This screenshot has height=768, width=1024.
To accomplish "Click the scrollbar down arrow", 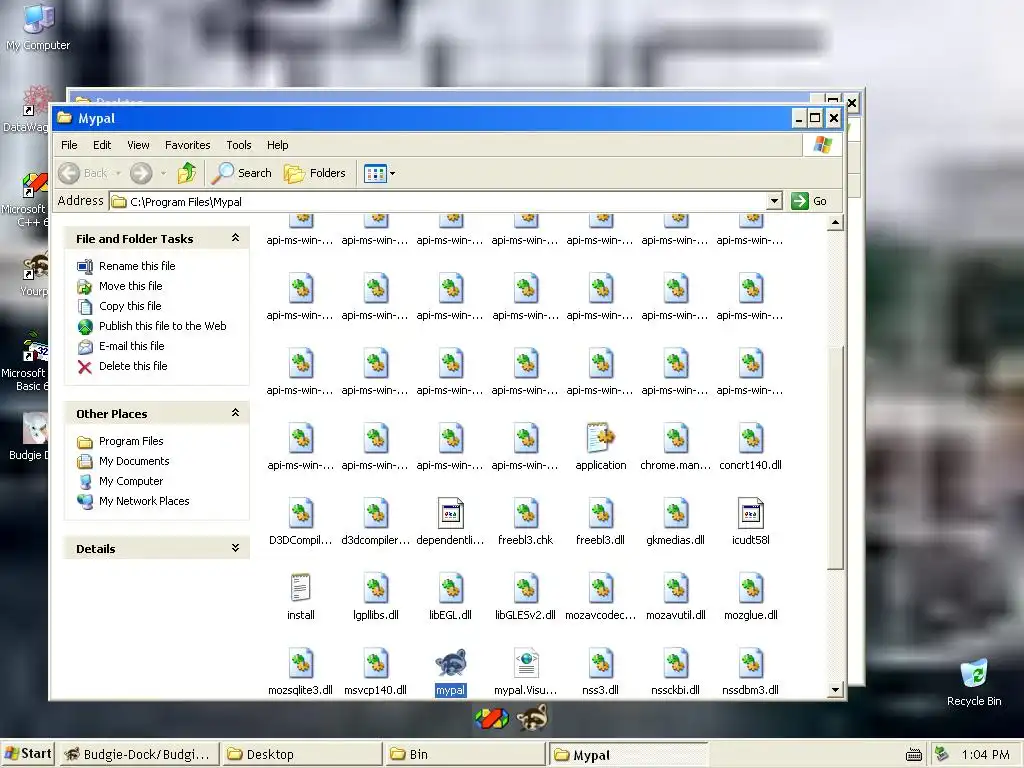I will pyautogui.click(x=835, y=690).
